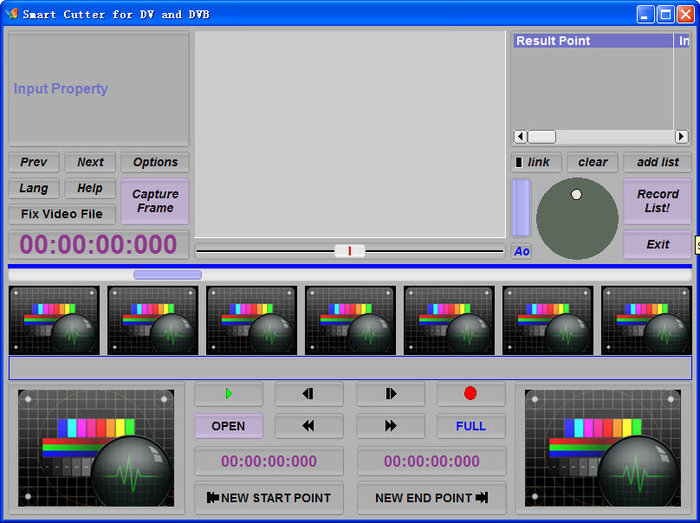This screenshot has height=523, width=700.
Task: Click the fast forward double-arrow button
Action: pos(390,426)
